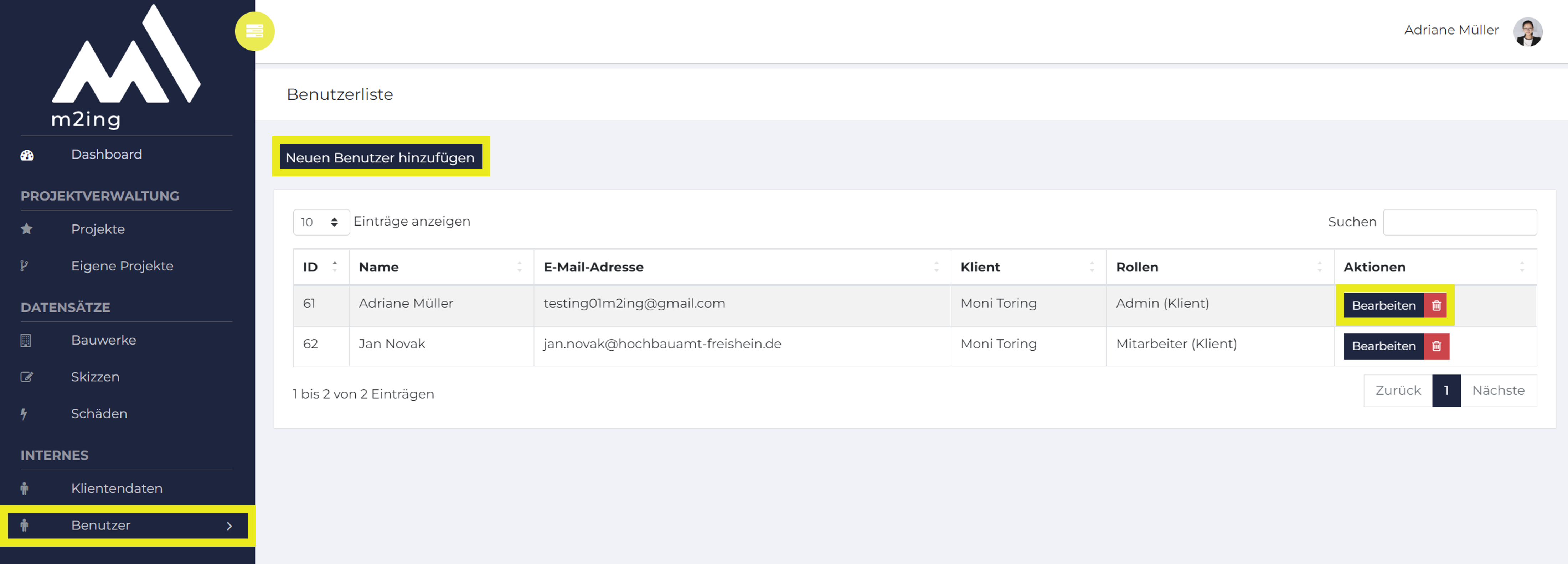The height and width of the screenshot is (564, 1568).
Task: Click the person icon beside Benutzer
Action: pyautogui.click(x=24, y=526)
